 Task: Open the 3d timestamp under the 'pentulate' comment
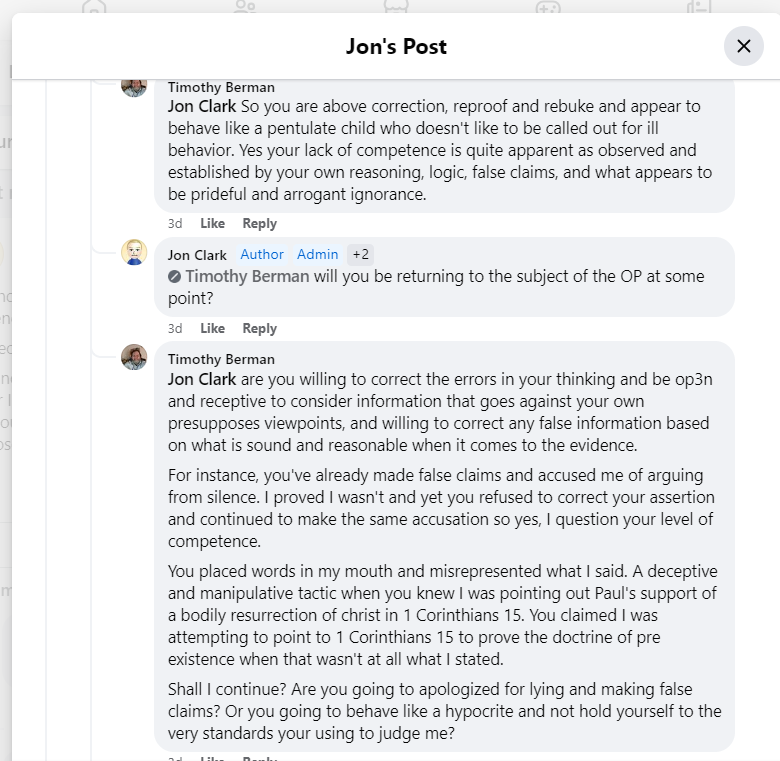(x=175, y=223)
